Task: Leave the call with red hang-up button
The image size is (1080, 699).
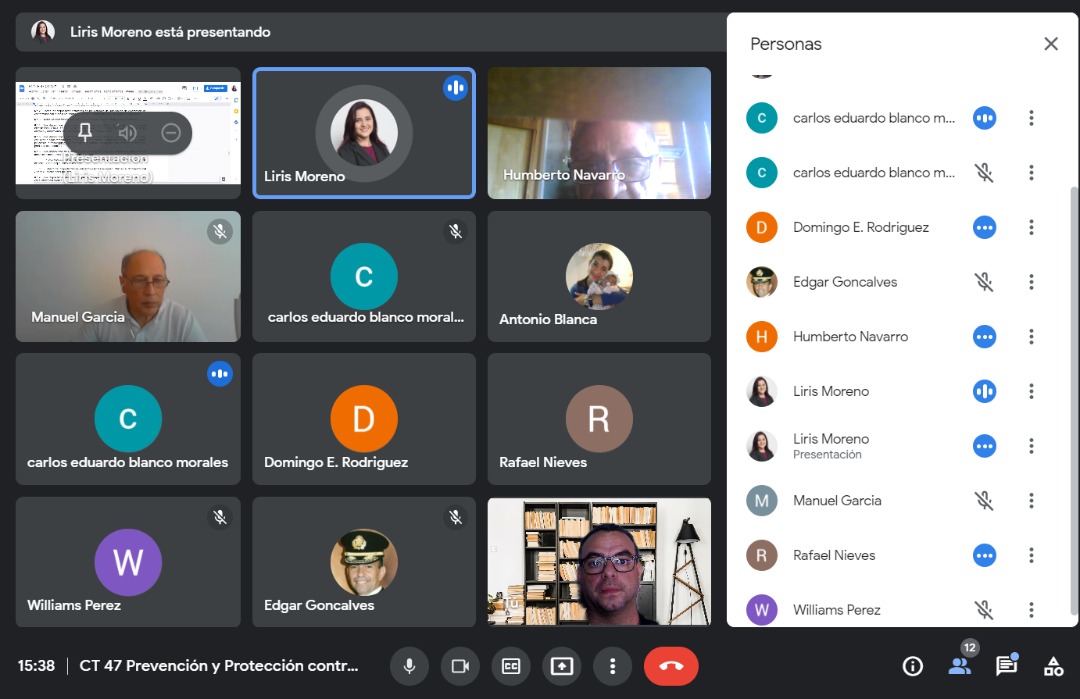Action: (671, 666)
